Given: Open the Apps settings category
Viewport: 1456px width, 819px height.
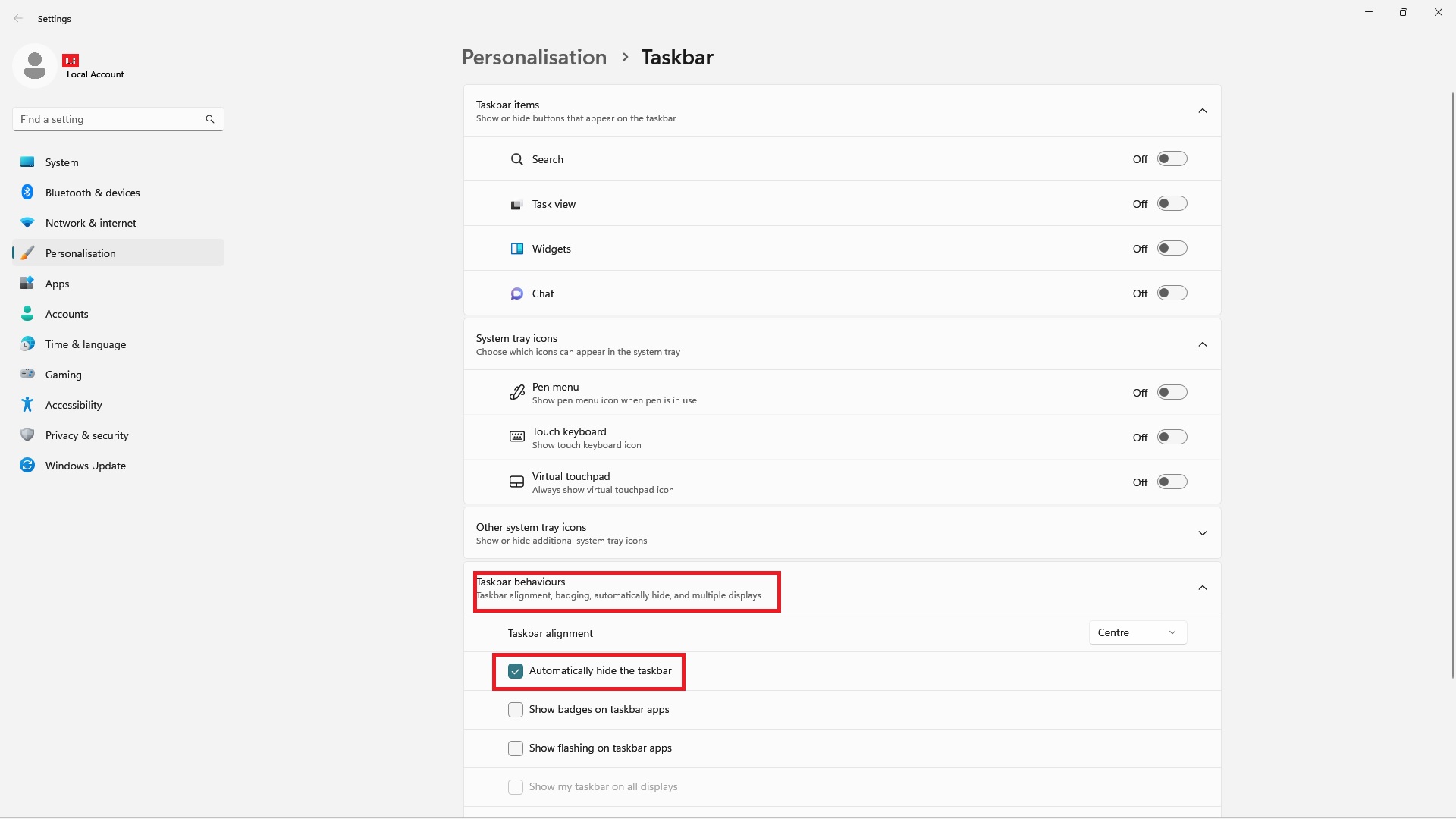Looking at the screenshot, I should (x=57, y=284).
